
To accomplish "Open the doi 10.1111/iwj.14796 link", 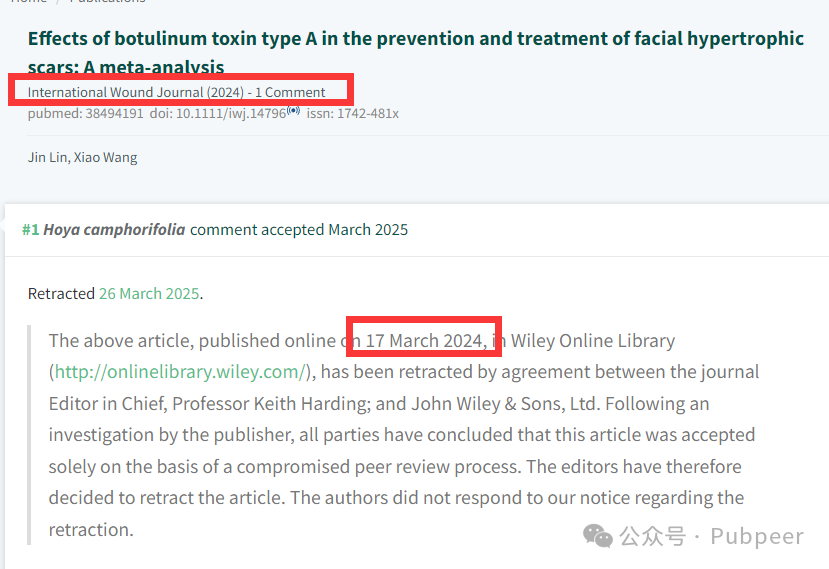I will coord(218,113).
